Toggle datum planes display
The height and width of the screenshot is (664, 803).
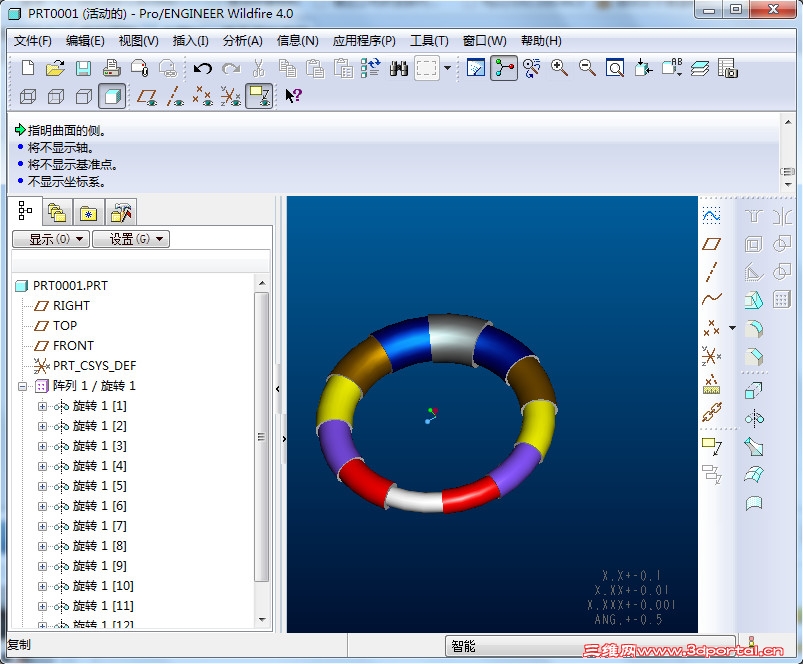147,96
